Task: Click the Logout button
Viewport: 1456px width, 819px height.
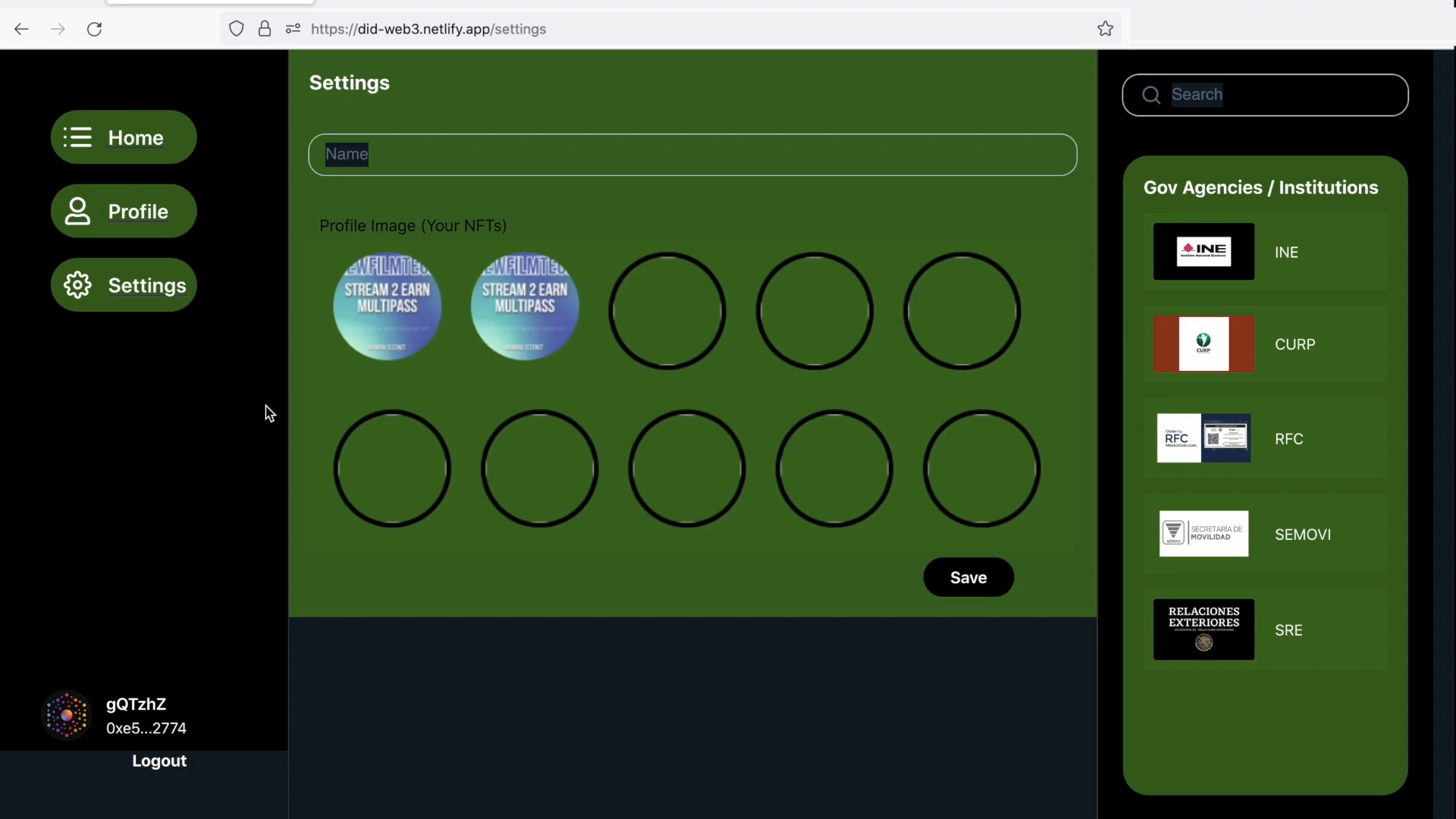Action: (159, 760)
